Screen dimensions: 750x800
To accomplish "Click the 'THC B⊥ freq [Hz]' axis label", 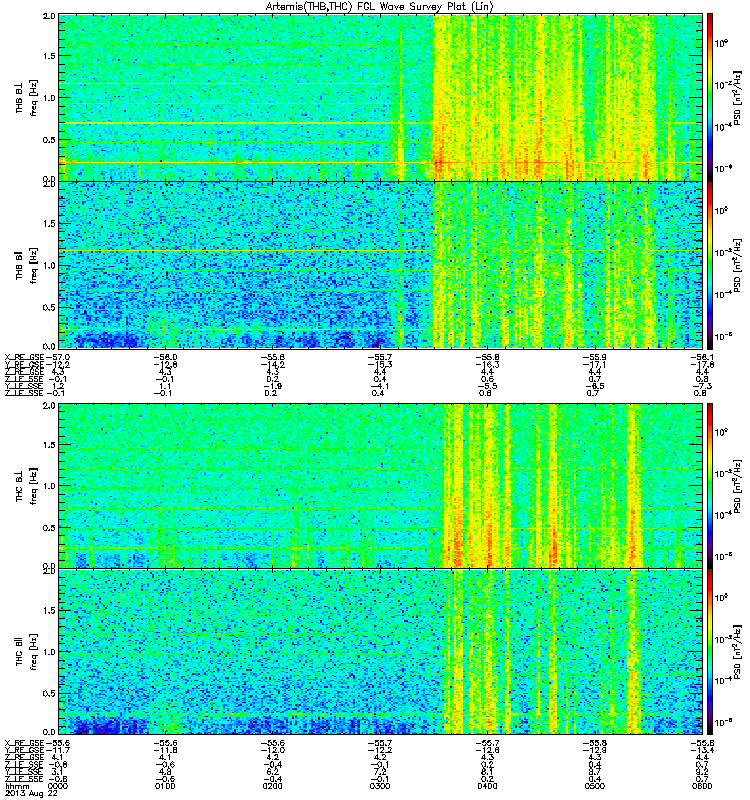I will (x=26, y=486).
